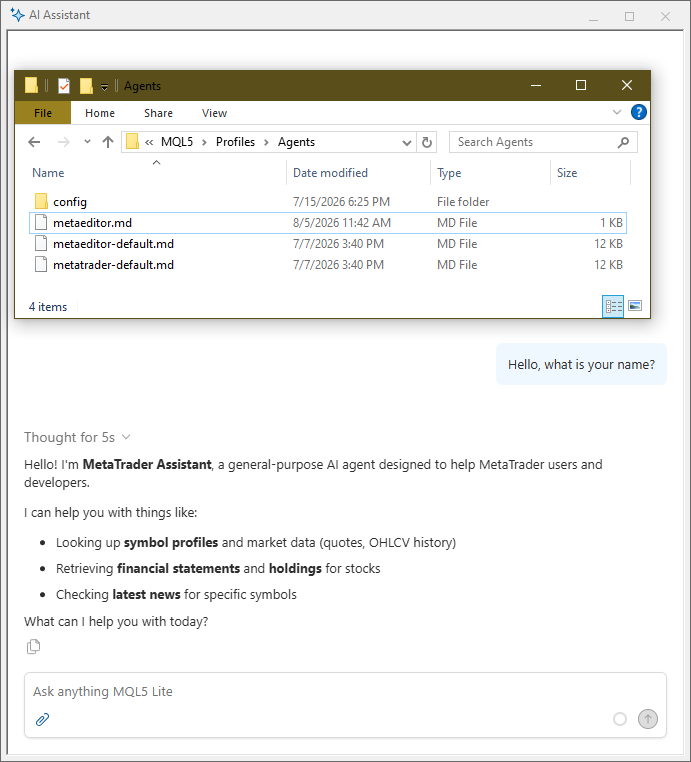Click the New folder quick access icon
Screen dimensions: 691x762
pos(86,86)
